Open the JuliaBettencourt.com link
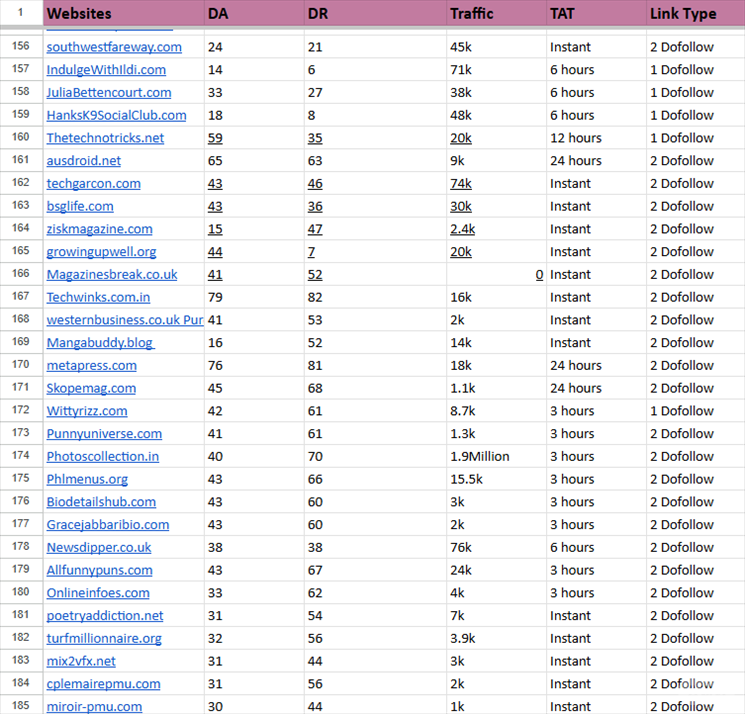Viewport: 745px width, 714px height. (x=109, y=93)
